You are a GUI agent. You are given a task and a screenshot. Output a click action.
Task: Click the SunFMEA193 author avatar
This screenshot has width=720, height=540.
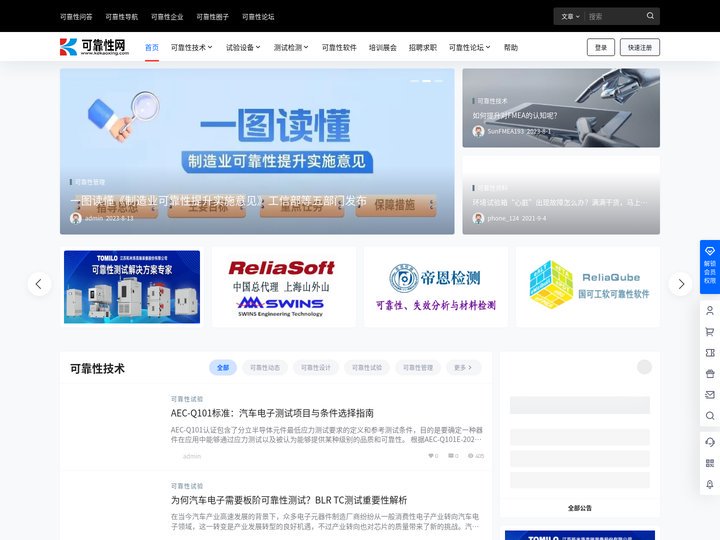coord(478,131)
